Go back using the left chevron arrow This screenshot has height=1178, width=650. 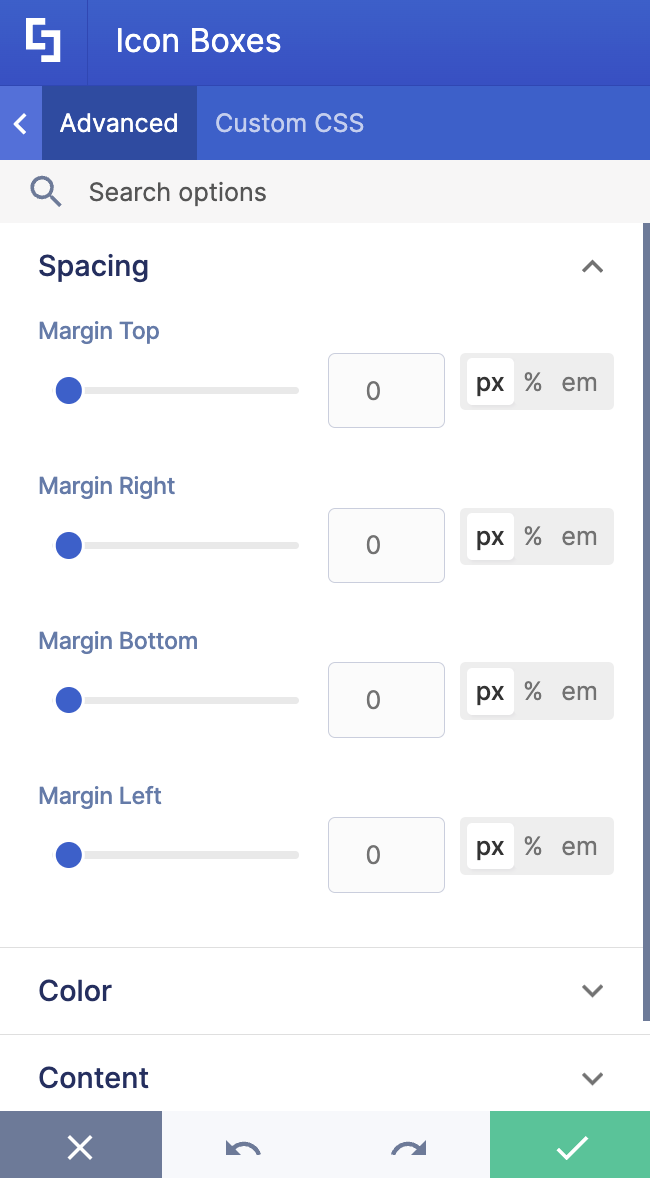(21, 123)
